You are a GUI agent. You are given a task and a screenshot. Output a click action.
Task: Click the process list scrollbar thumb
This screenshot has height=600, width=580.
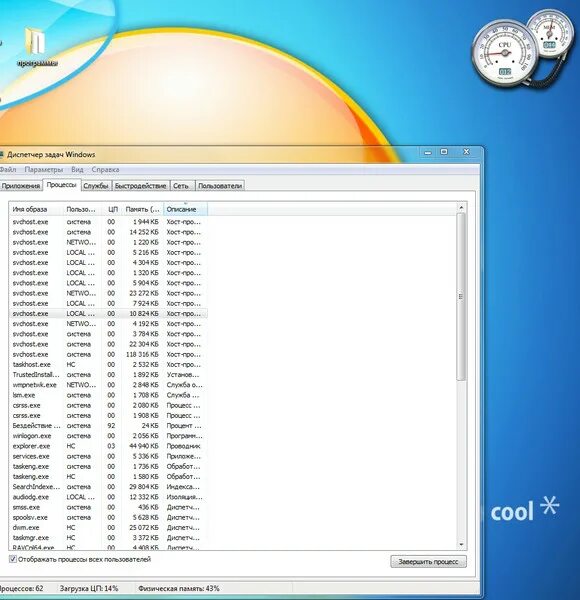tap(461, 297)
